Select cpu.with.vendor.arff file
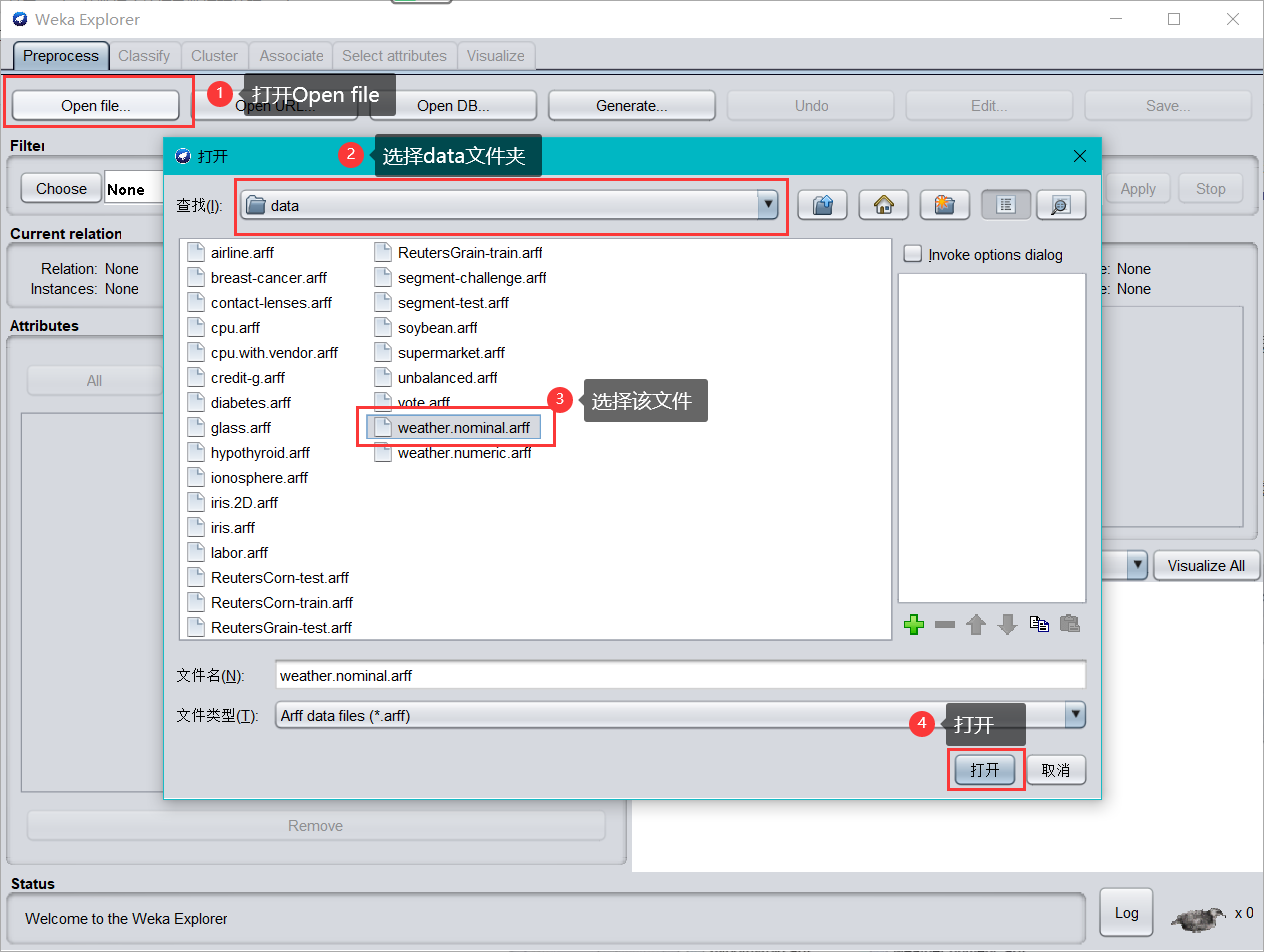 pos(263,353)
